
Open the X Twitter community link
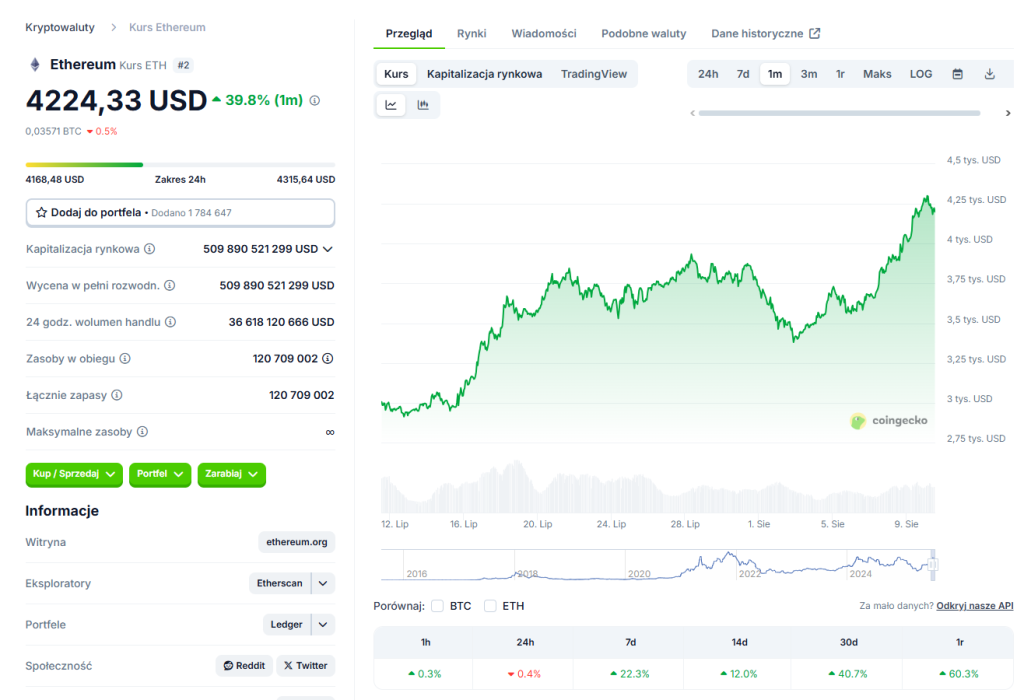(306, 665)
